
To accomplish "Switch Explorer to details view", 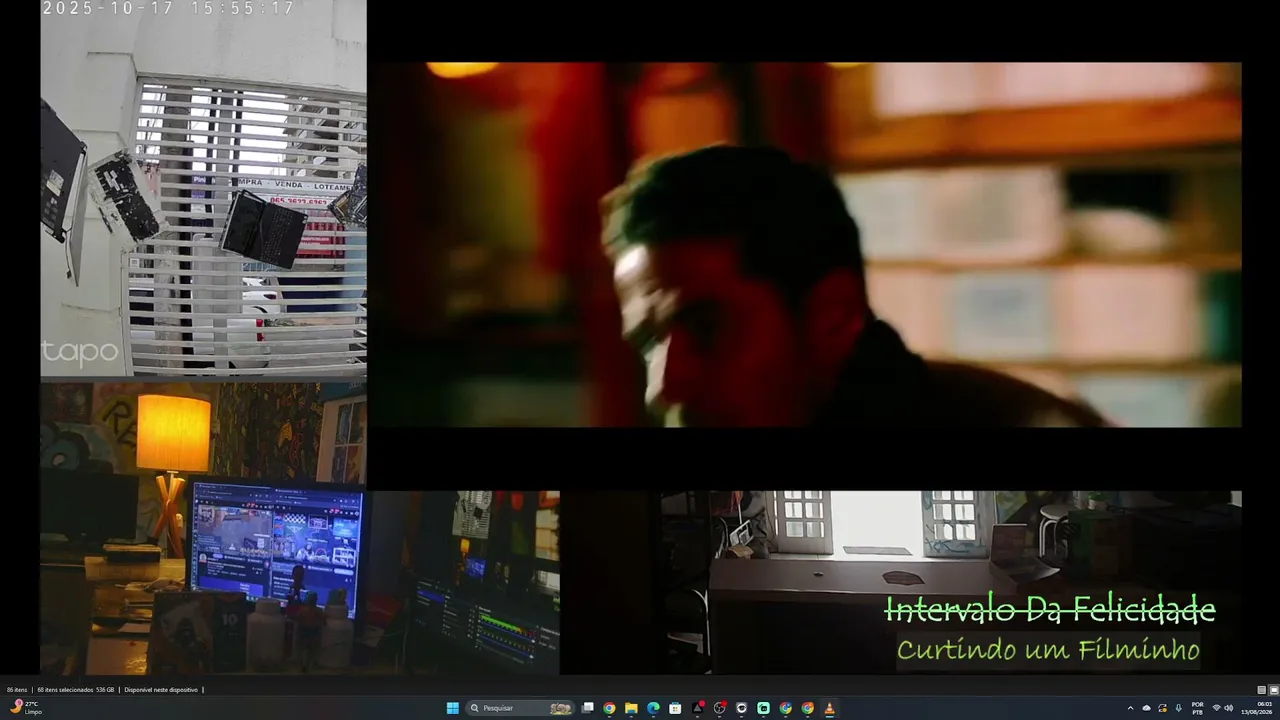I will [1262, 690].
